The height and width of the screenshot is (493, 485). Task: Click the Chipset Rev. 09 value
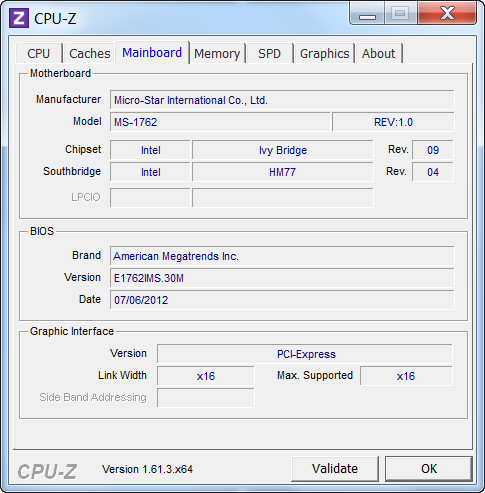(x=433, y=150)
